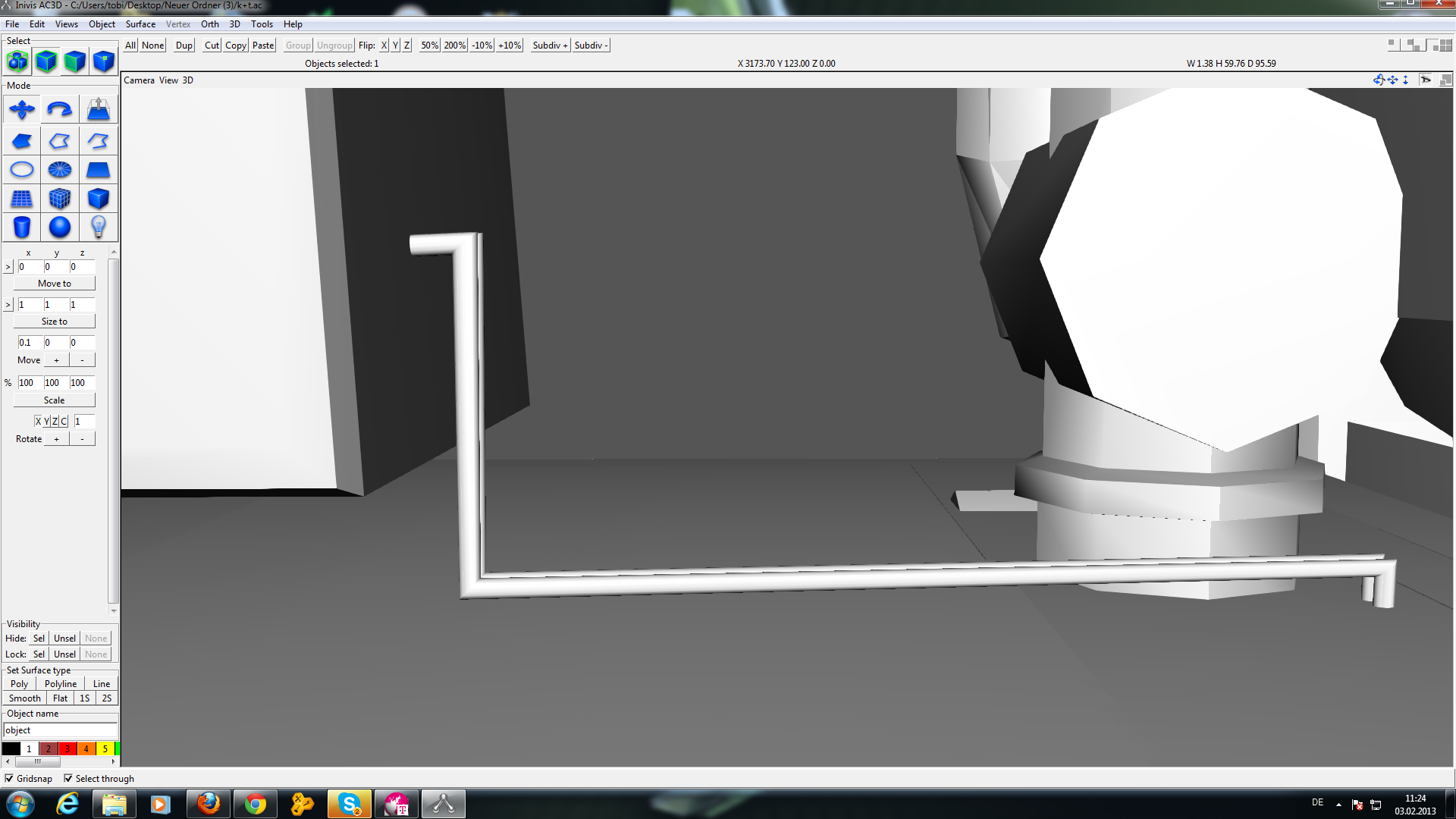
Task: Select the Move mode tool
Action: click(x=22, y=109)
